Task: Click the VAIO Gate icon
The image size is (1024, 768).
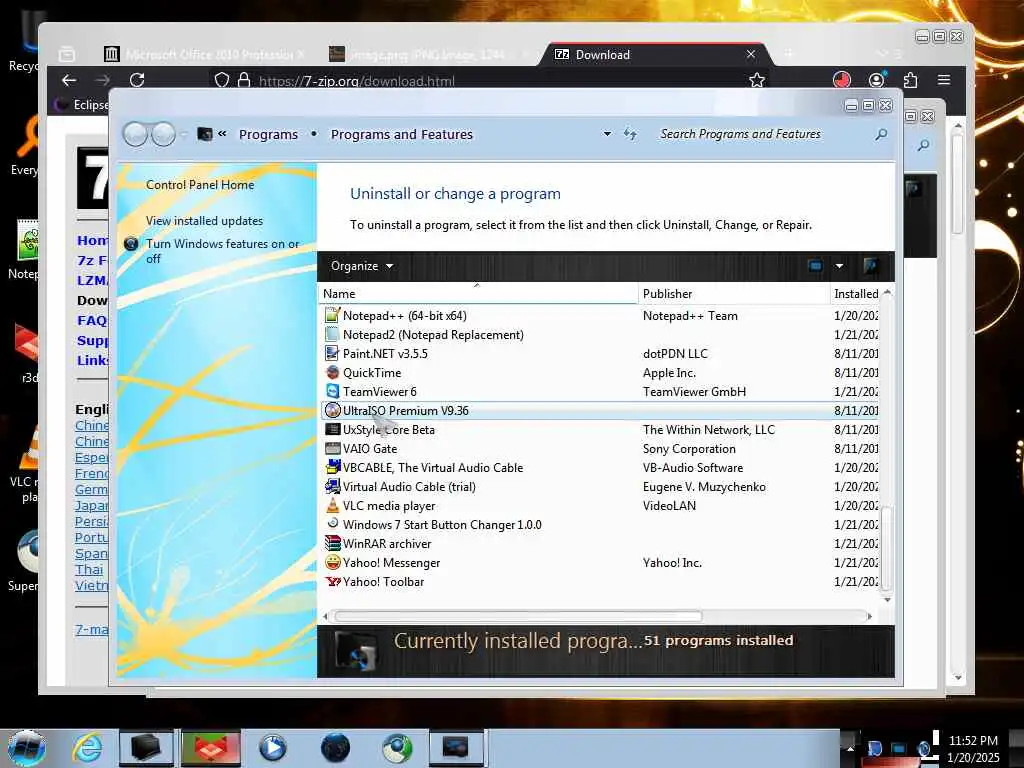Action: click(x=332, y=449)
